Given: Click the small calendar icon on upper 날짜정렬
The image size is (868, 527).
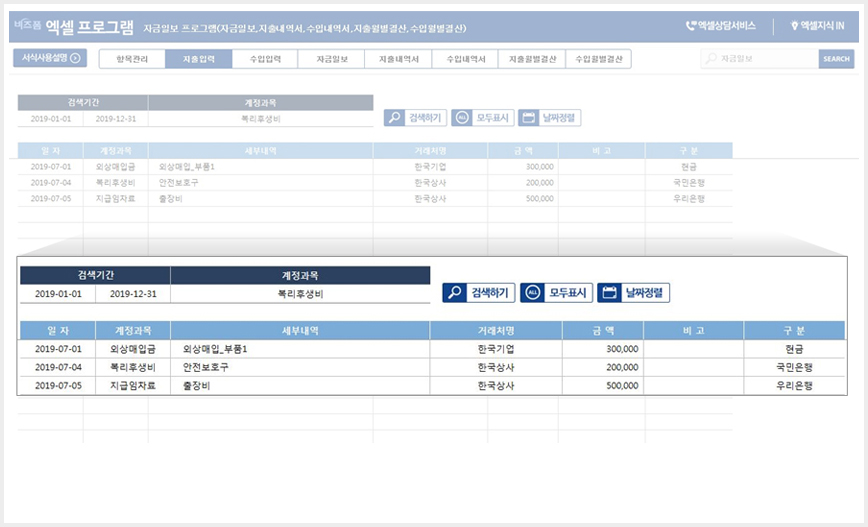Looking at the screenshot, I should [x=529, y=117].
